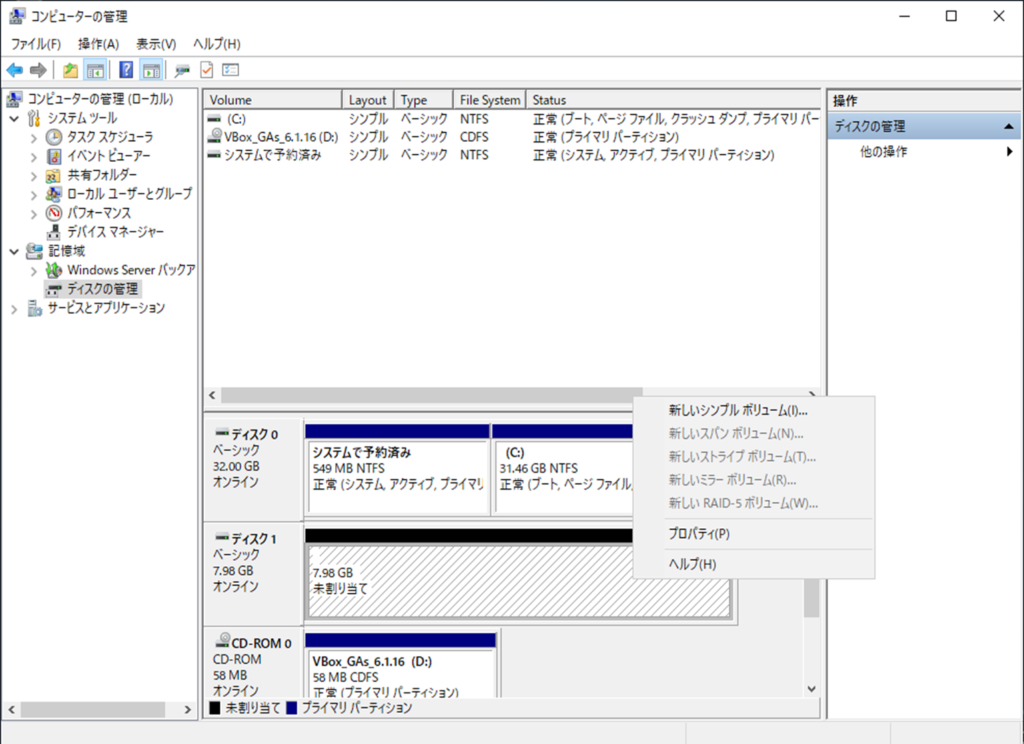Viewport: 1024px width, 744px height.
Task: Click the blue Help question mark icon
Action: 126,70
